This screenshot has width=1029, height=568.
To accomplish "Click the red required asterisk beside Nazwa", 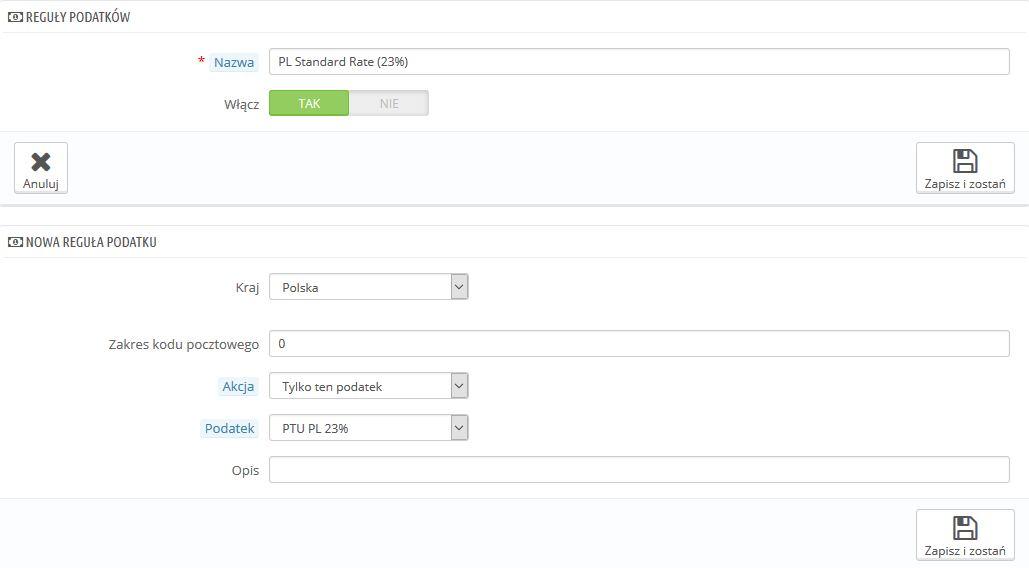I will coord(202,62).
